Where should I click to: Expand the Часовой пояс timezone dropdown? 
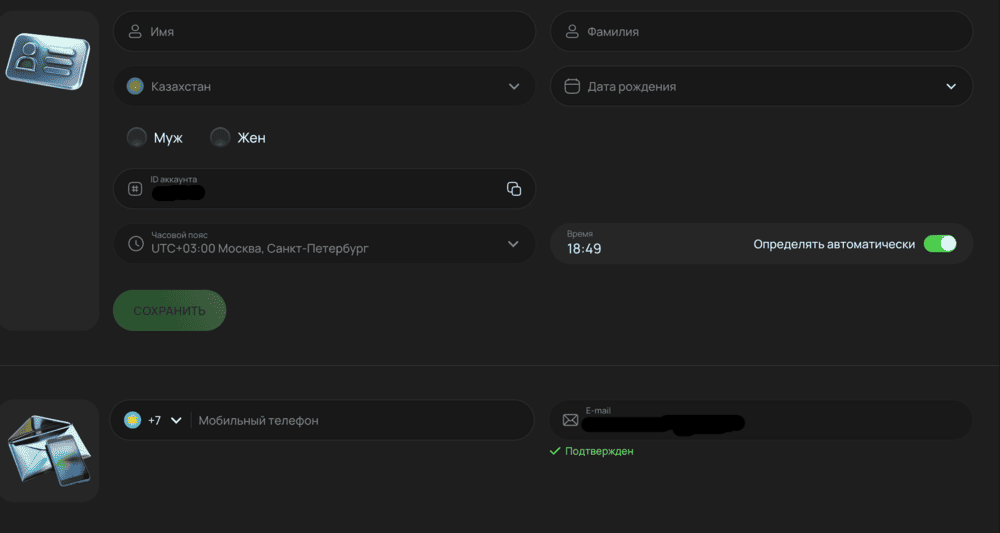tap(514, 244)
